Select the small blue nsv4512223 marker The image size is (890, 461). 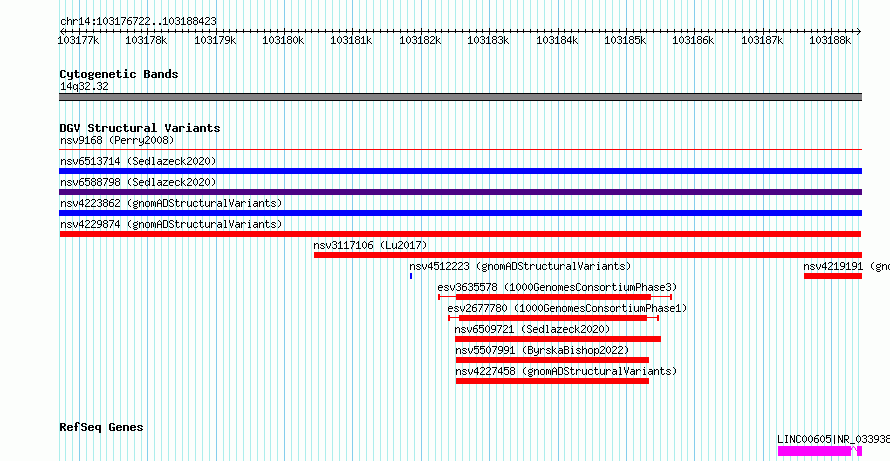click(x=411, y=276)
